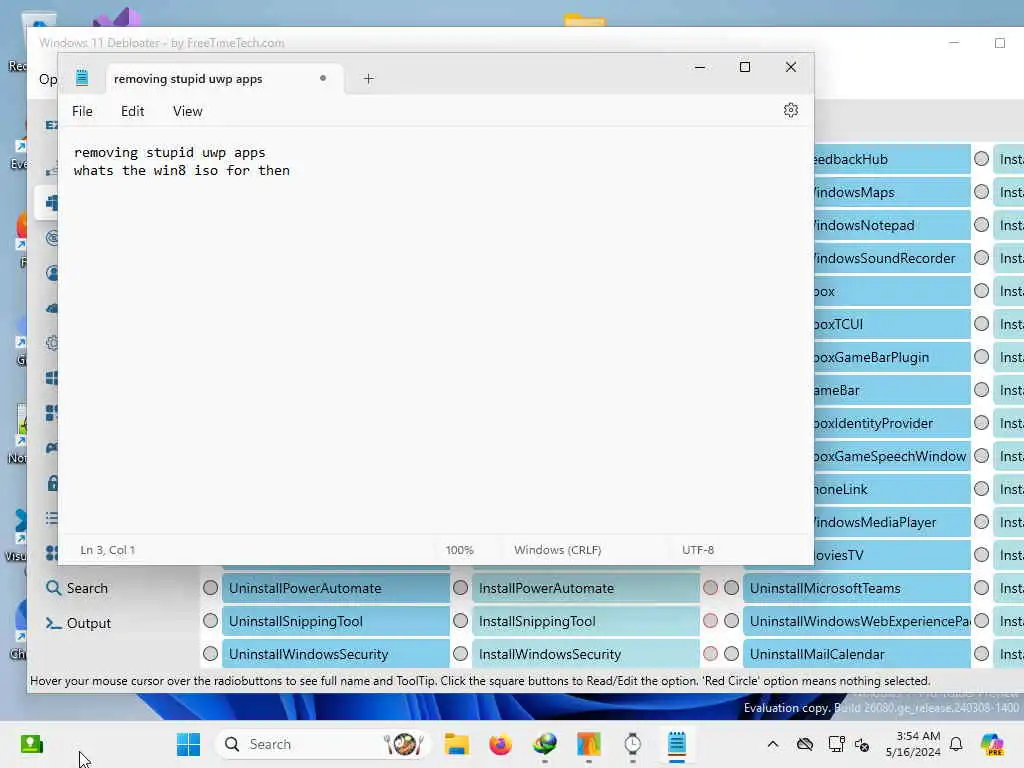Maximize the Windows 11 Debloater window
1024x768 pixels.
pyautogui.click(x=1000, y=43)
